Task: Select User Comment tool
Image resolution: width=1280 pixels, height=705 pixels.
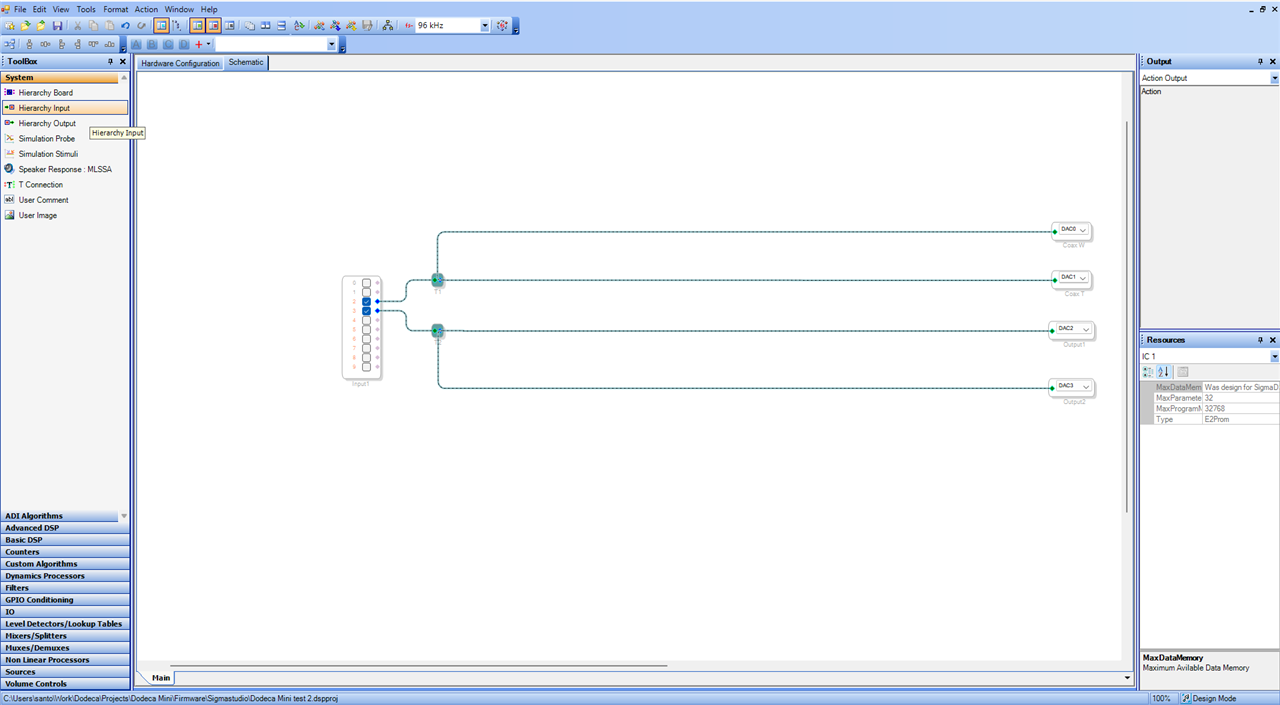Action: coord(43,200)
